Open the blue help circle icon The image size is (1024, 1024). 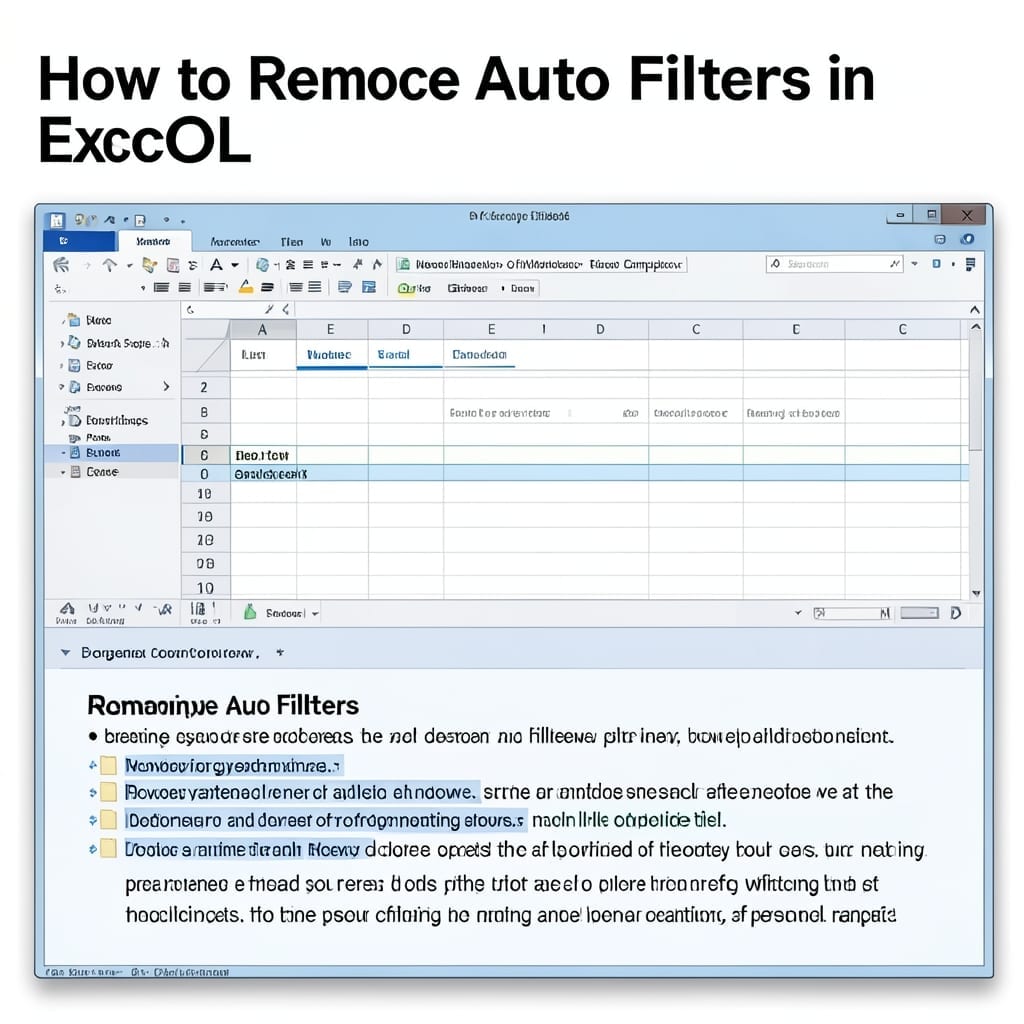967,239
